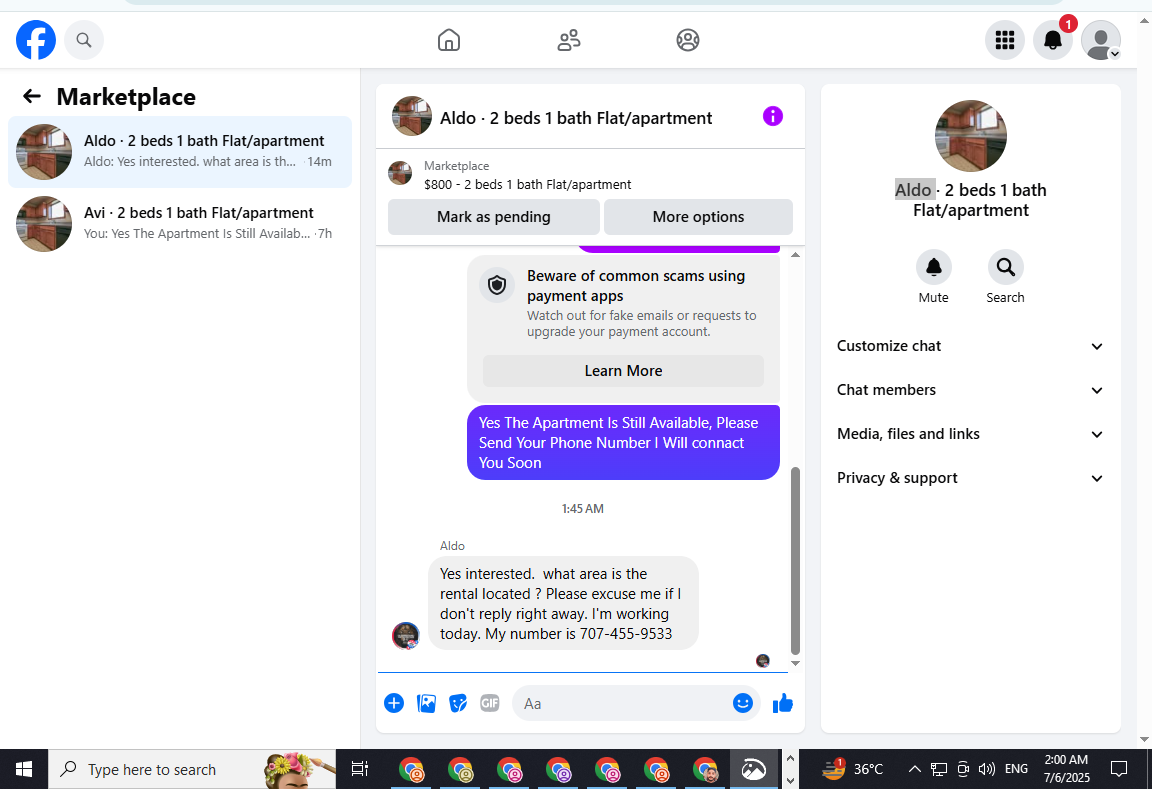Image resolution: width=1152 pixels, height=789 pixels.
Task: Select the Aldo conversation in the list
Action: tap(180, 152)
